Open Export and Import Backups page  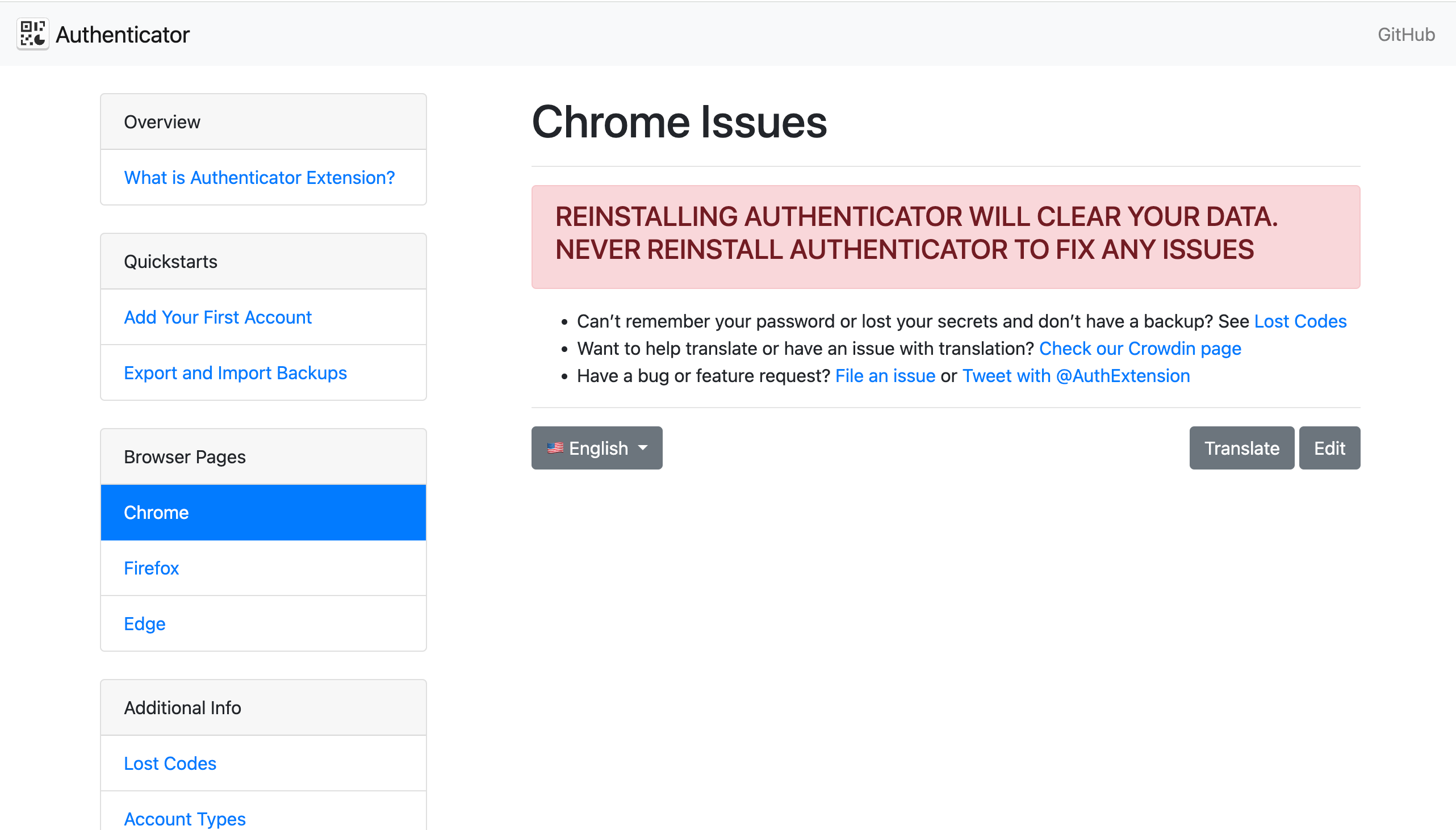pos(235,373)
